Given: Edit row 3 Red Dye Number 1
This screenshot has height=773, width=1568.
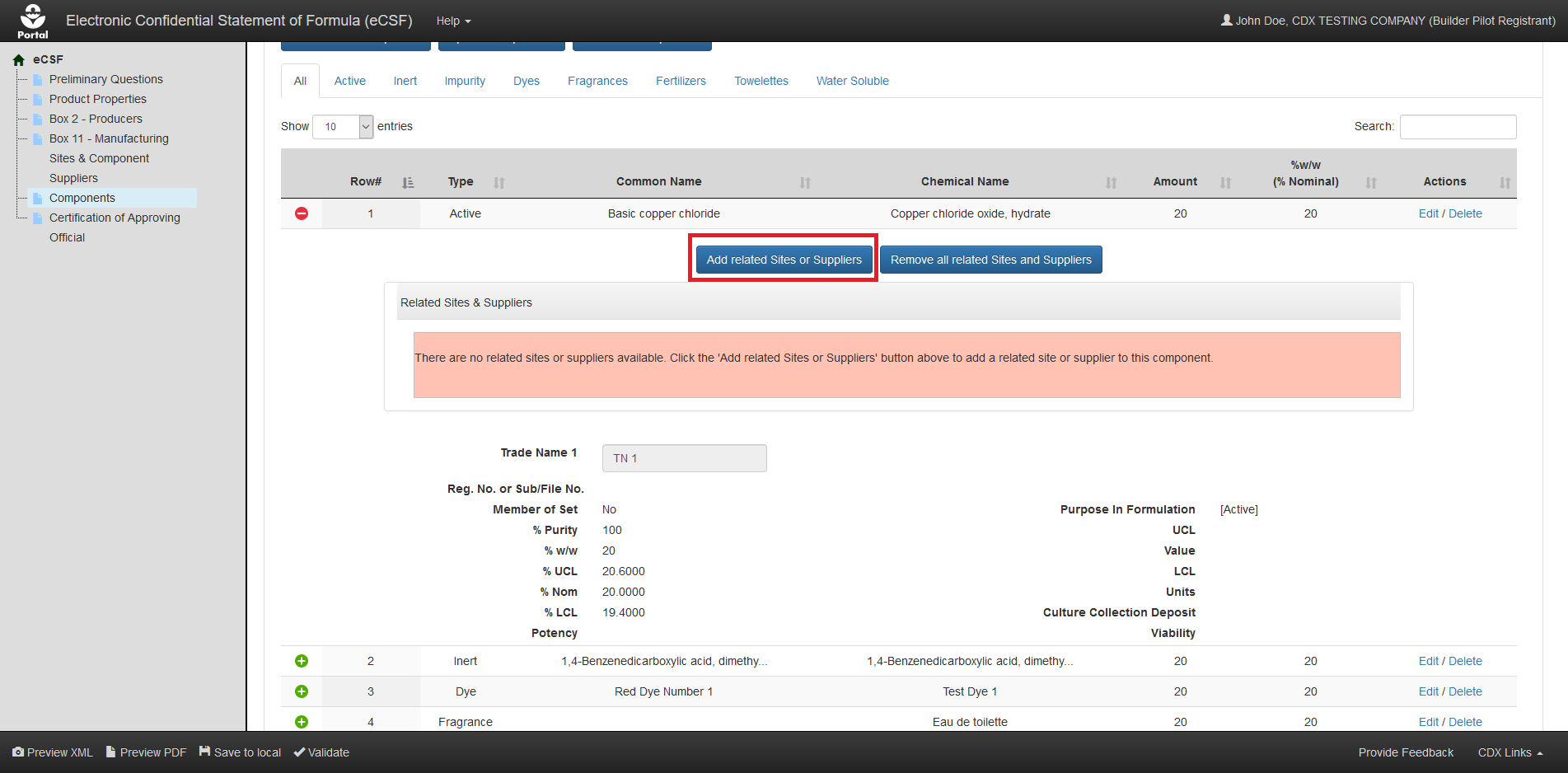Looking at the screenshot, I should (x=1429, y=691).
